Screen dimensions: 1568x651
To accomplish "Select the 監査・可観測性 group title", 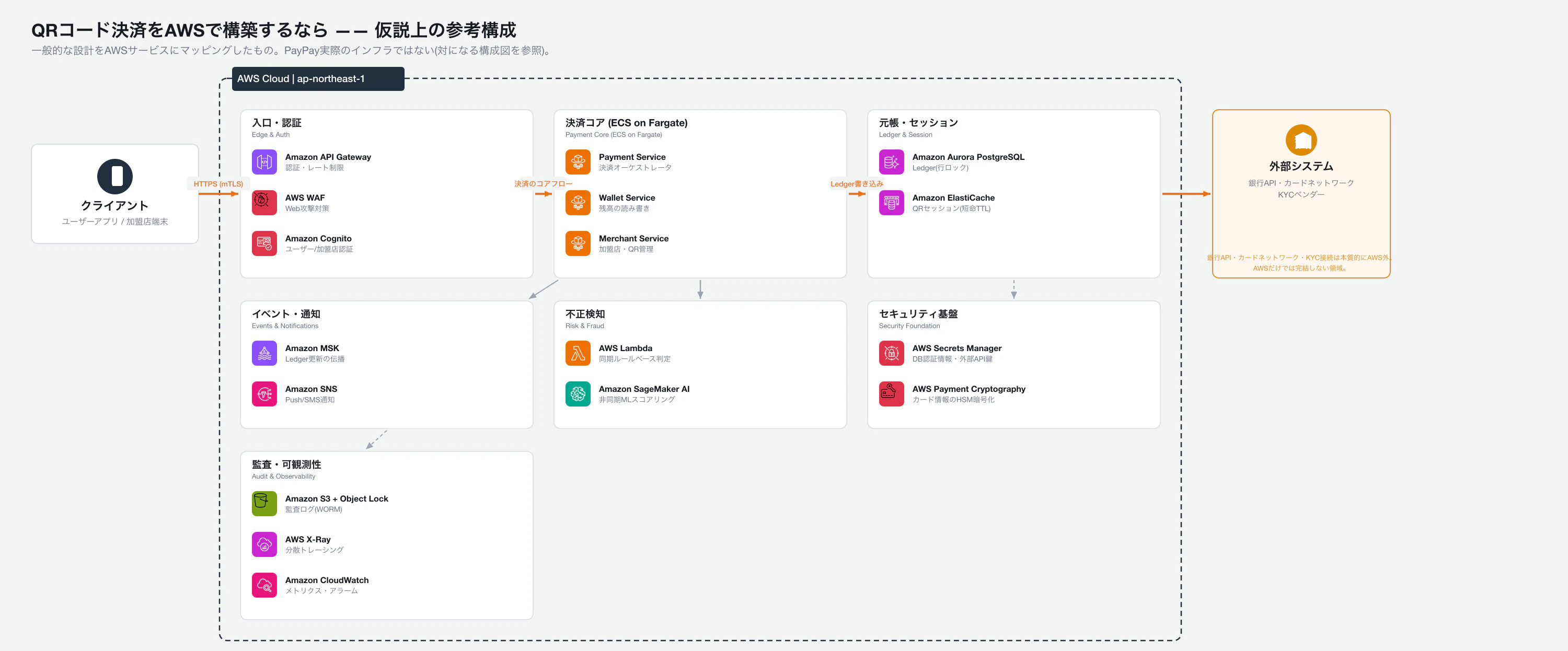I will [286, 464].
